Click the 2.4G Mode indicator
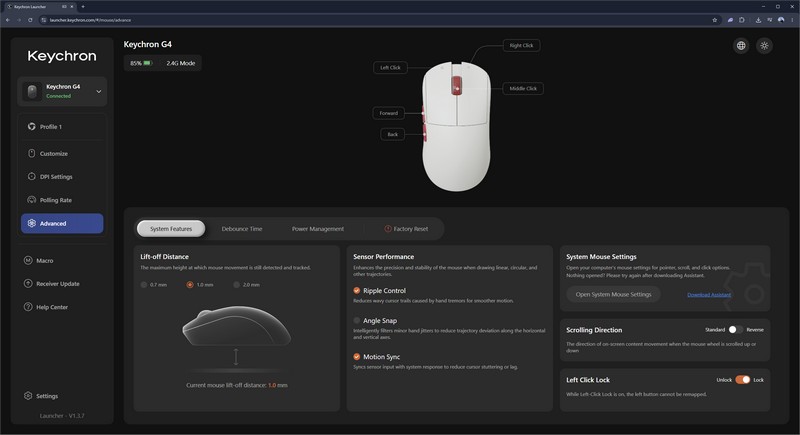Viewport: 800px width, 435px height. [x=181, y=63]
